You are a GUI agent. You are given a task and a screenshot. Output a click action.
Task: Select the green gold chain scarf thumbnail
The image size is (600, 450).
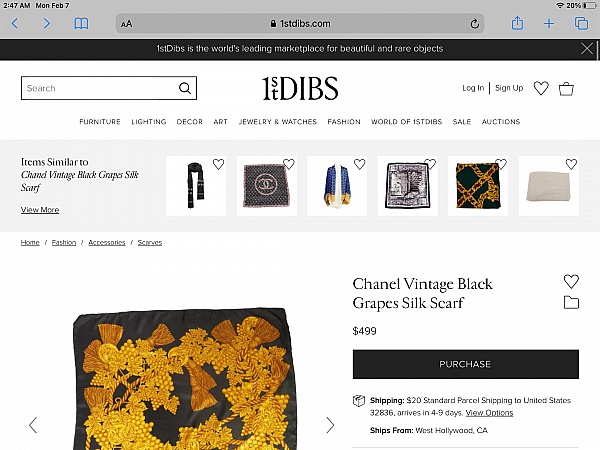tap(478, 186)
